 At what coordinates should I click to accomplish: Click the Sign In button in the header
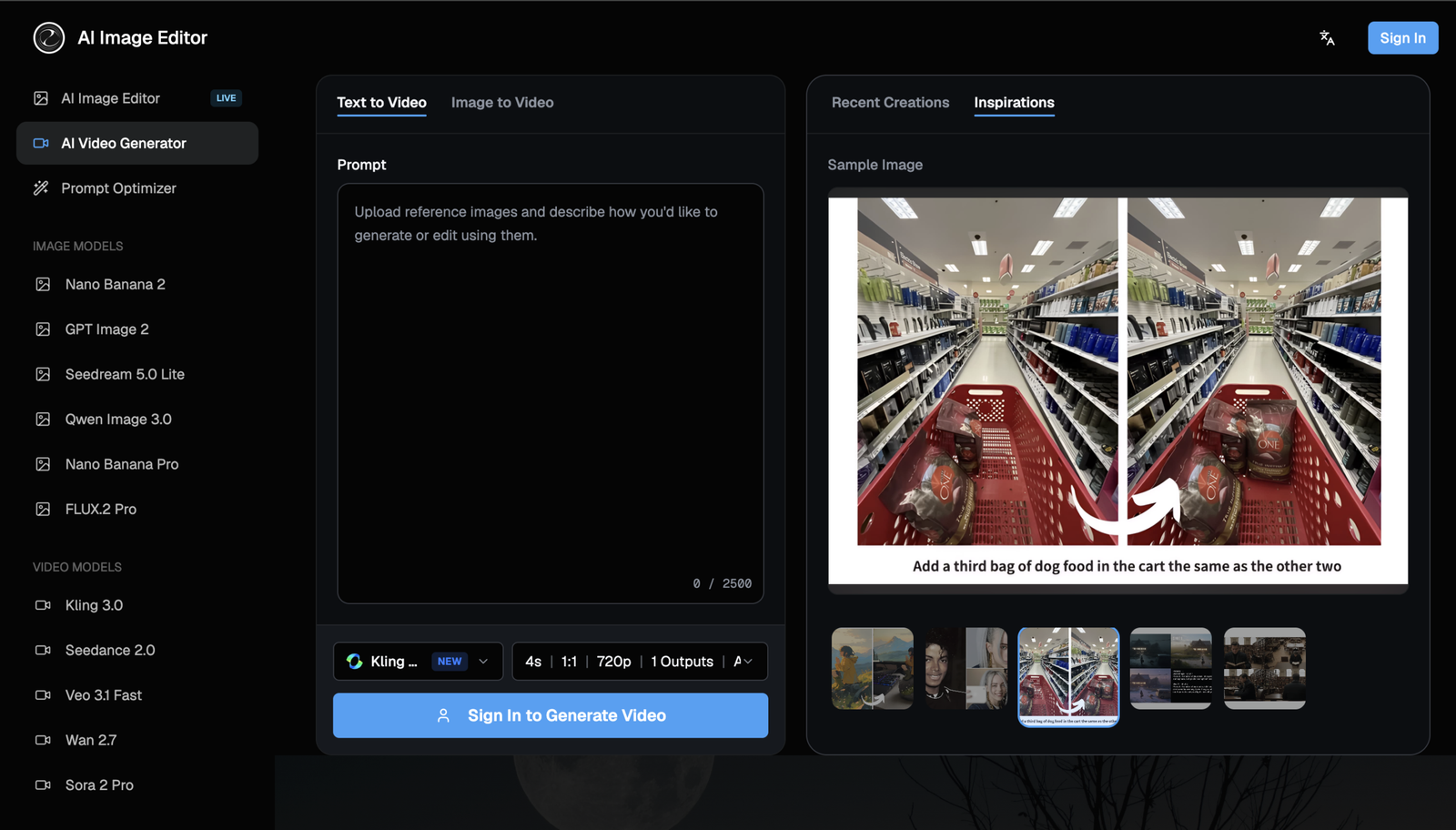point(1402,38)
